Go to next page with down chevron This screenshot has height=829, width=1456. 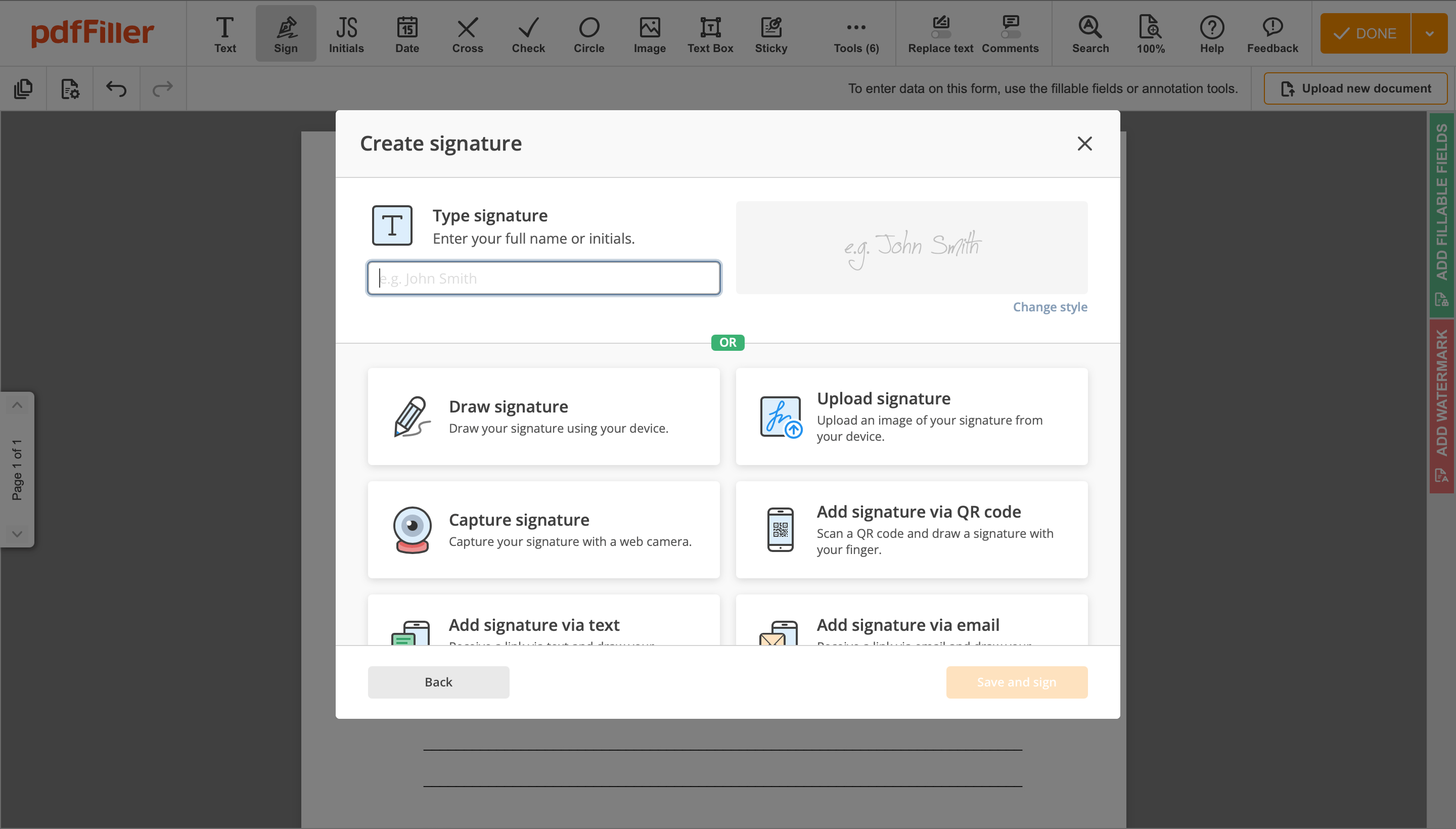tap(17, 533)
